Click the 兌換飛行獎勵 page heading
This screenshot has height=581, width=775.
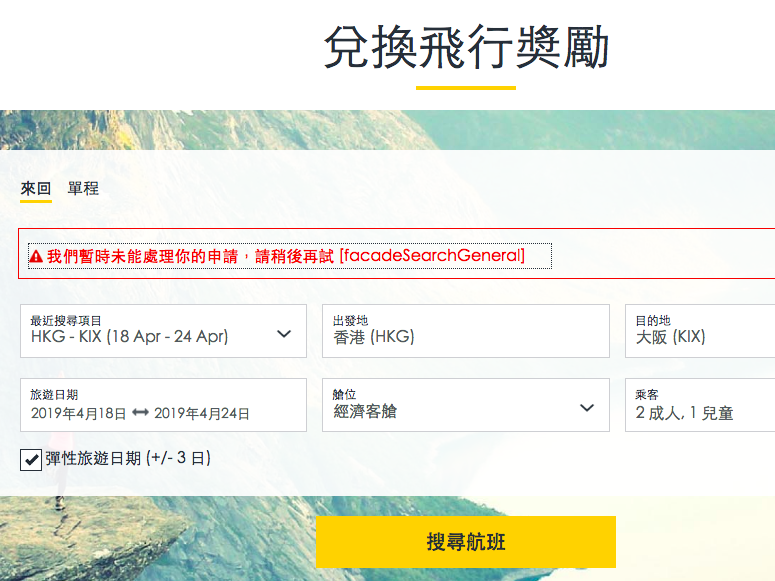tap(466, 47)
